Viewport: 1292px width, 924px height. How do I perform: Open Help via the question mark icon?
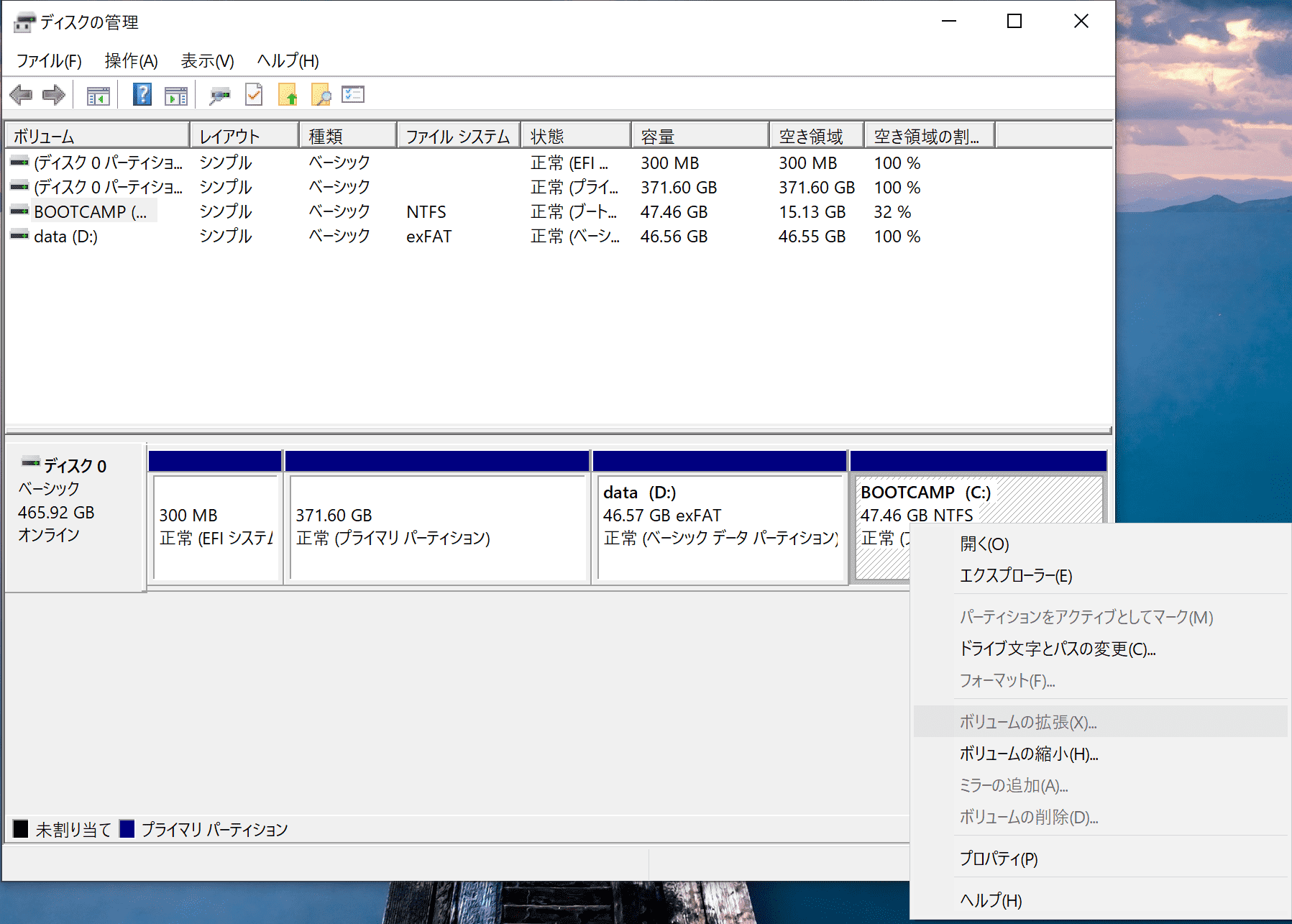[142, 94]
